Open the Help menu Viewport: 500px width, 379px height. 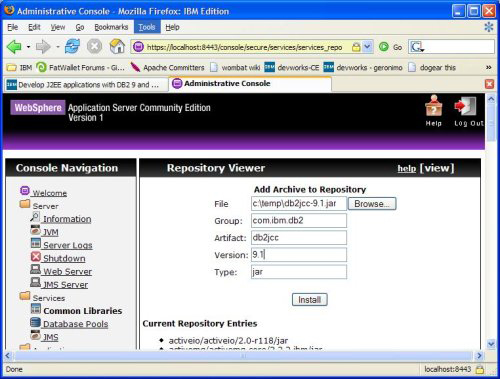(x=172, y=27)
